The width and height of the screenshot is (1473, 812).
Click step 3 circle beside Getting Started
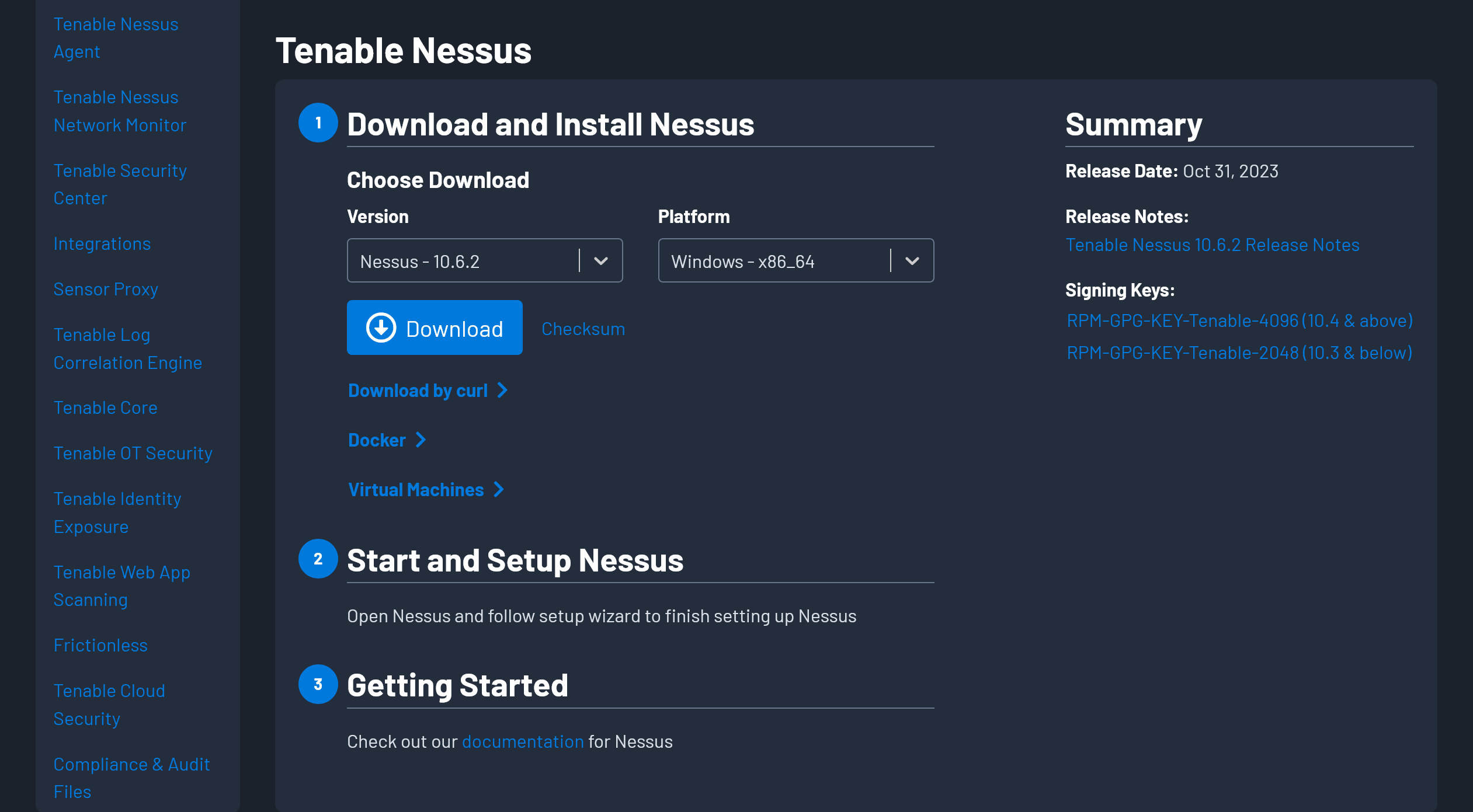(318, 684)
